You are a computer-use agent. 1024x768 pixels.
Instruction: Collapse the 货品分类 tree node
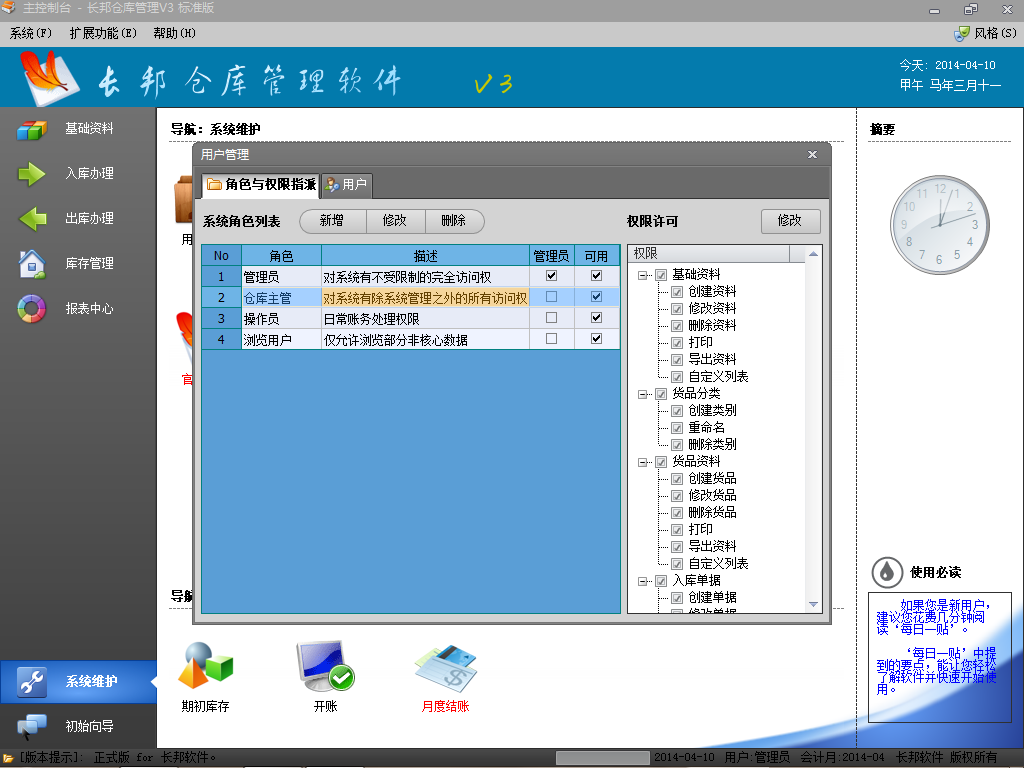click(x=644, y=394)
